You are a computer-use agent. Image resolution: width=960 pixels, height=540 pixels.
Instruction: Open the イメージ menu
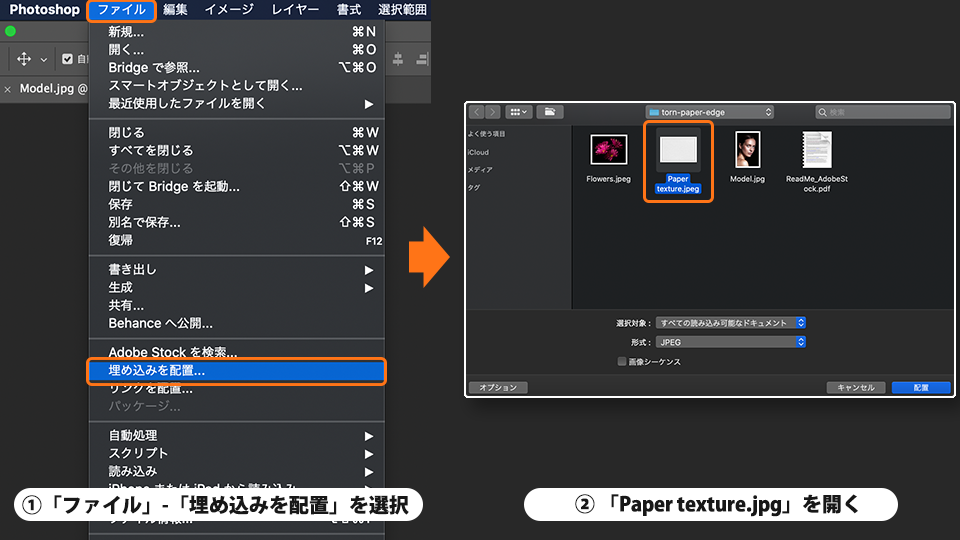point(229,10)
